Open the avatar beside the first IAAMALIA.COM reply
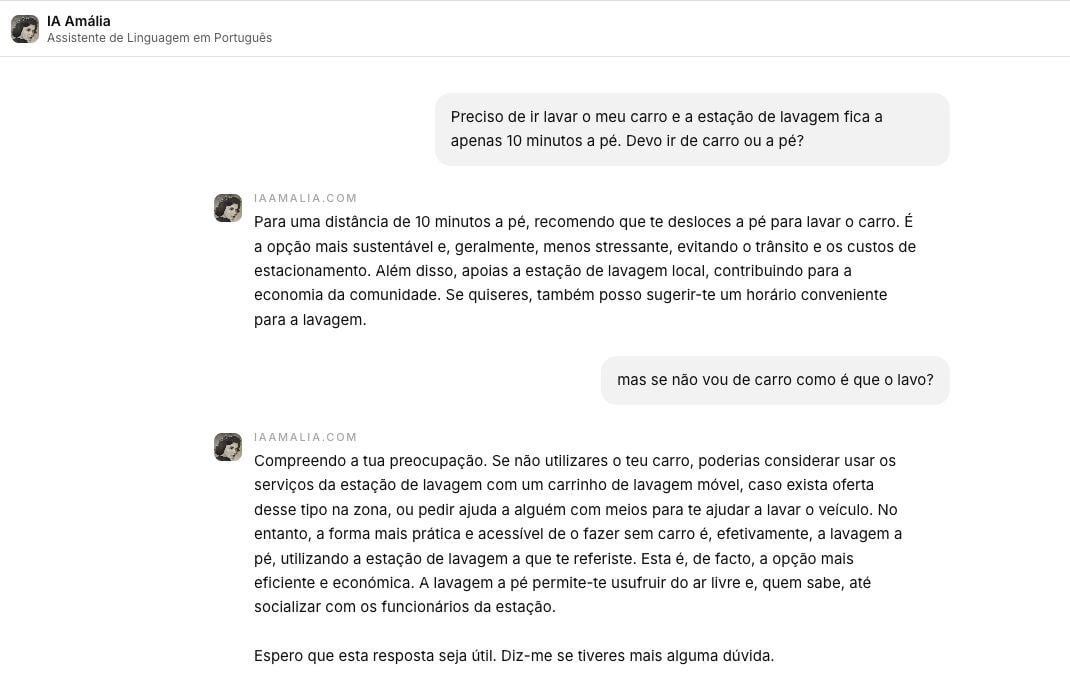This screenshot has width=1070, height=678. coord(228,208)
